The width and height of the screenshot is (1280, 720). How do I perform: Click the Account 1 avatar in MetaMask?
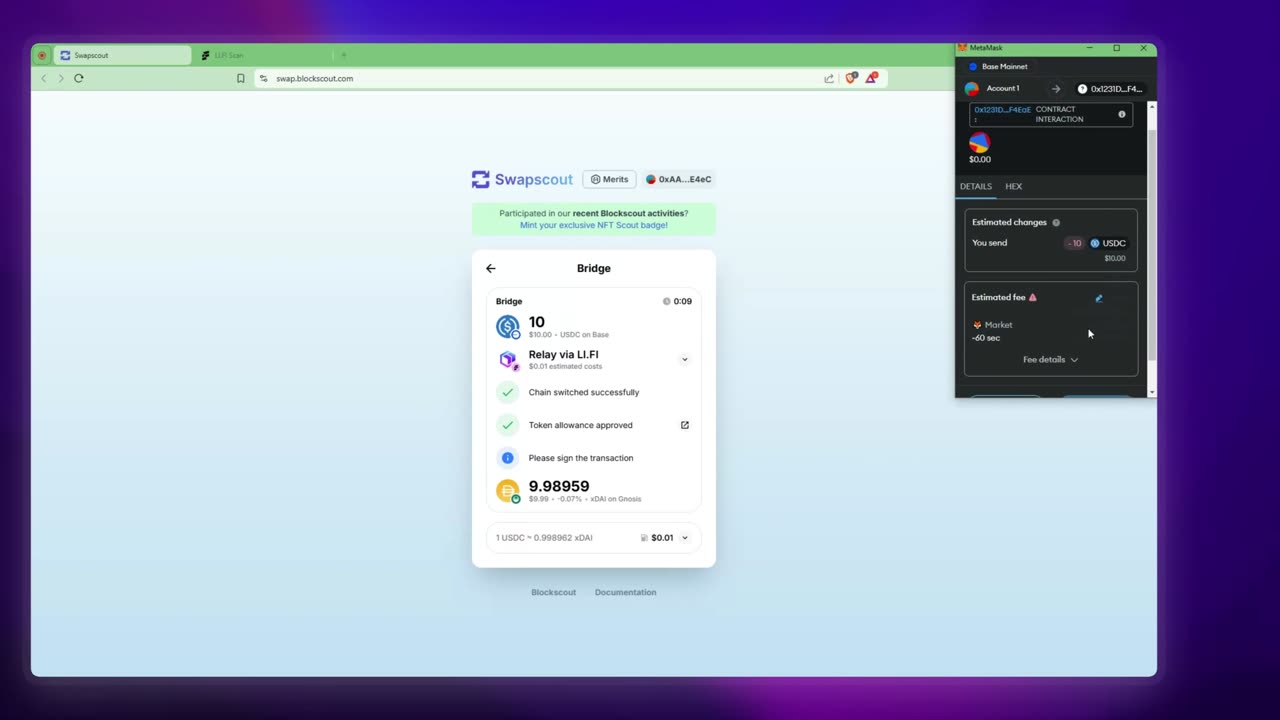972,88
